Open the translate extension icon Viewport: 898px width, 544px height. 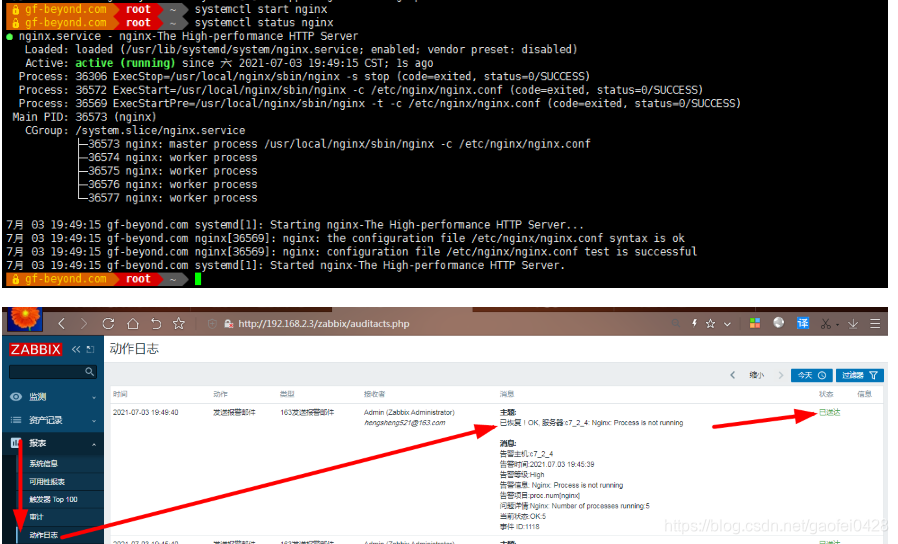pos(803,323)
